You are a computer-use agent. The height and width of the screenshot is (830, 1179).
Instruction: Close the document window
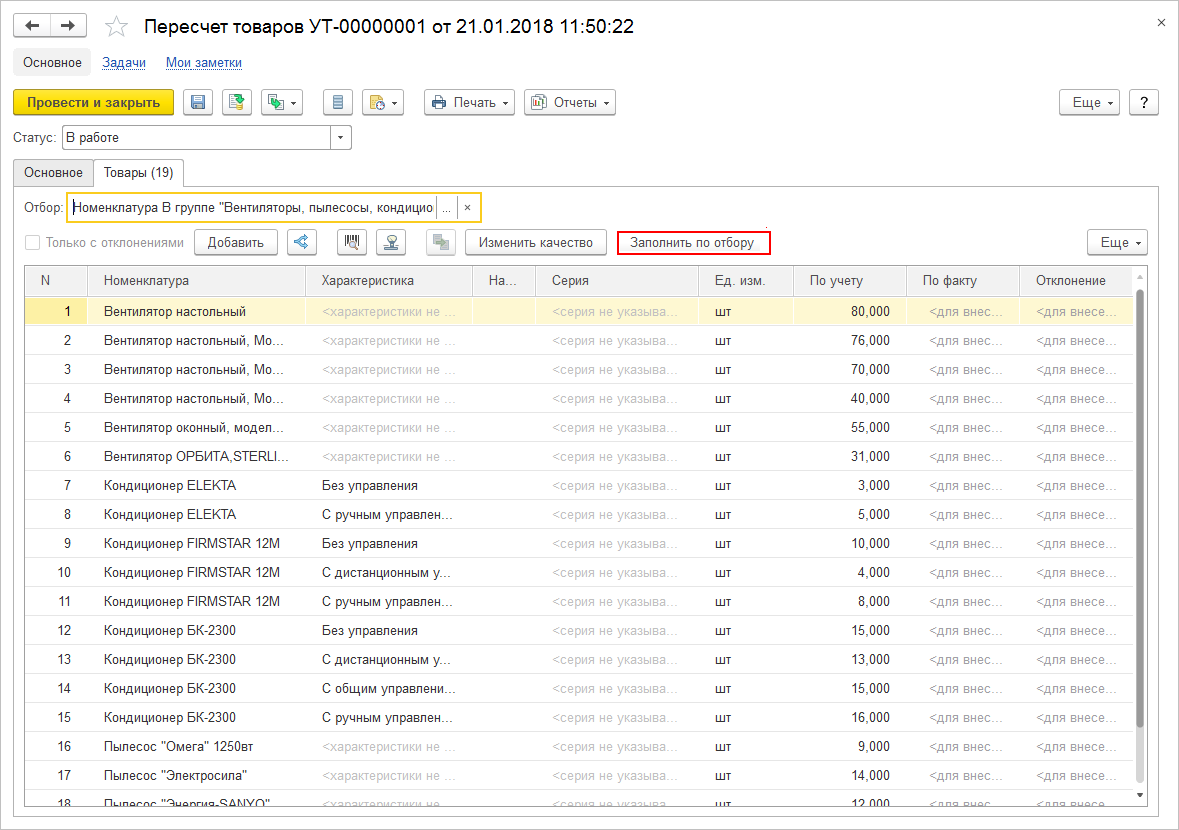[x=1161, y=23]
